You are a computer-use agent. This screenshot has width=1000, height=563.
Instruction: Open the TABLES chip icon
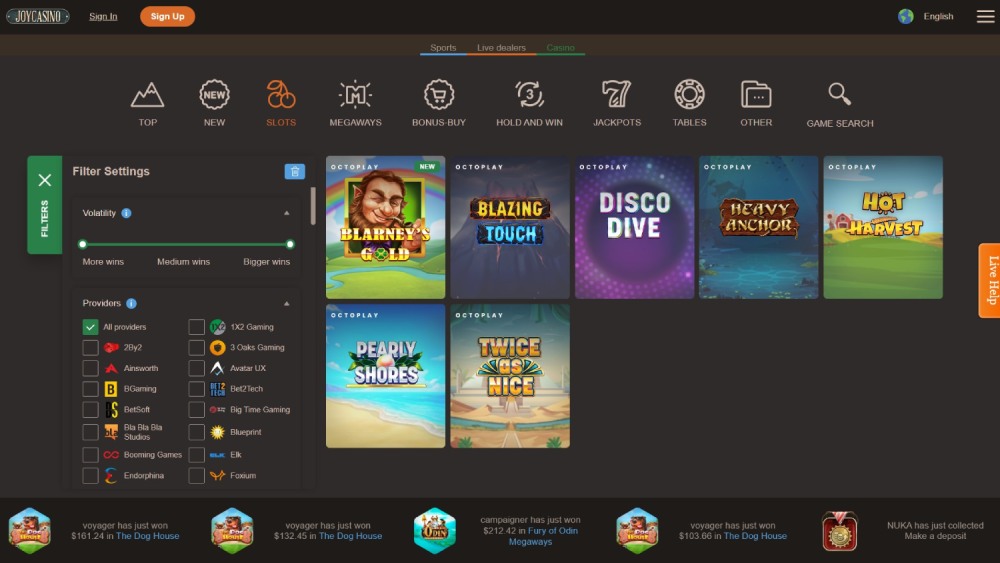[689, 95]
